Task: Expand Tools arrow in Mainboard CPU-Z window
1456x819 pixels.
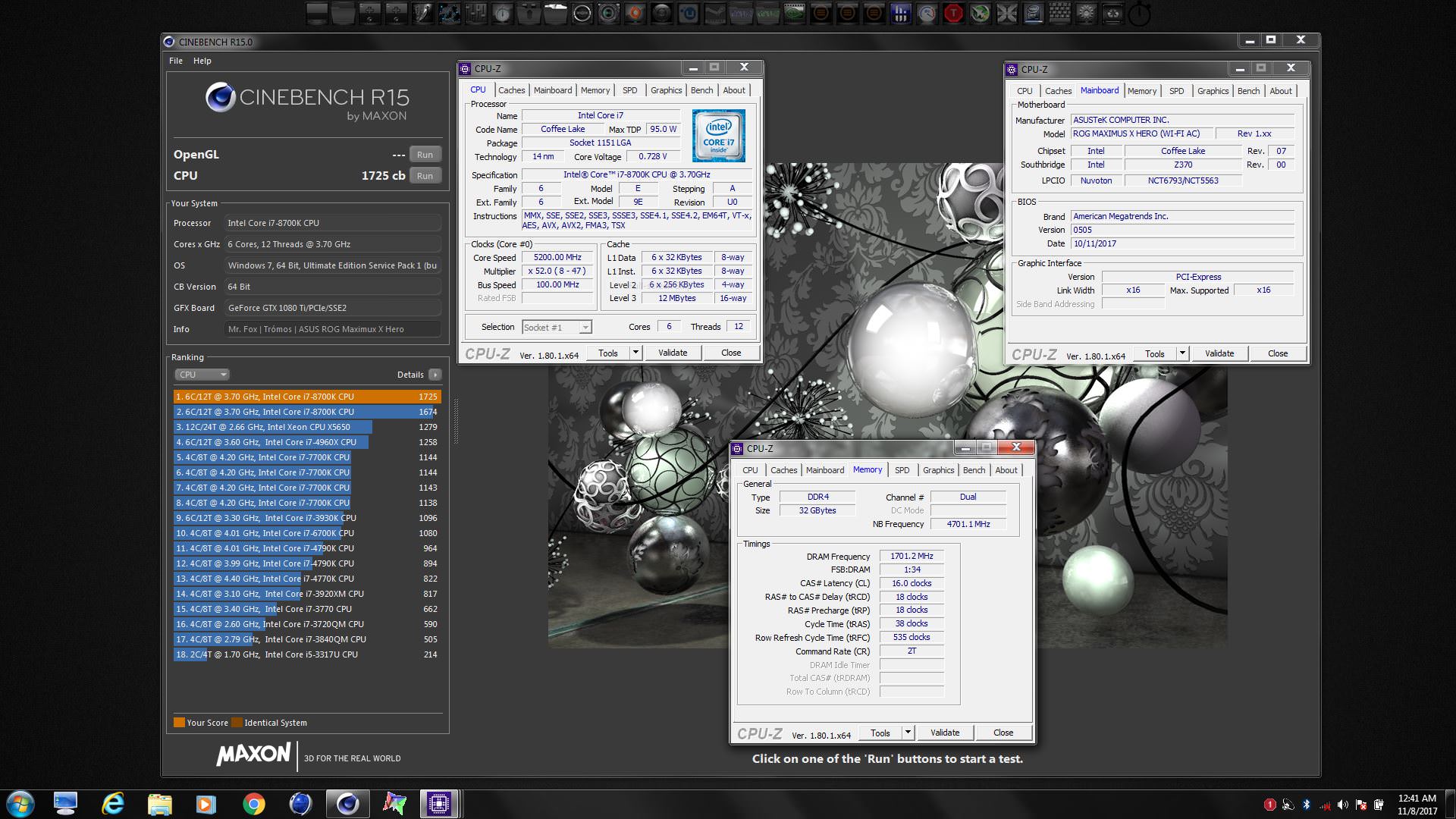Action: coord(1182,353)
